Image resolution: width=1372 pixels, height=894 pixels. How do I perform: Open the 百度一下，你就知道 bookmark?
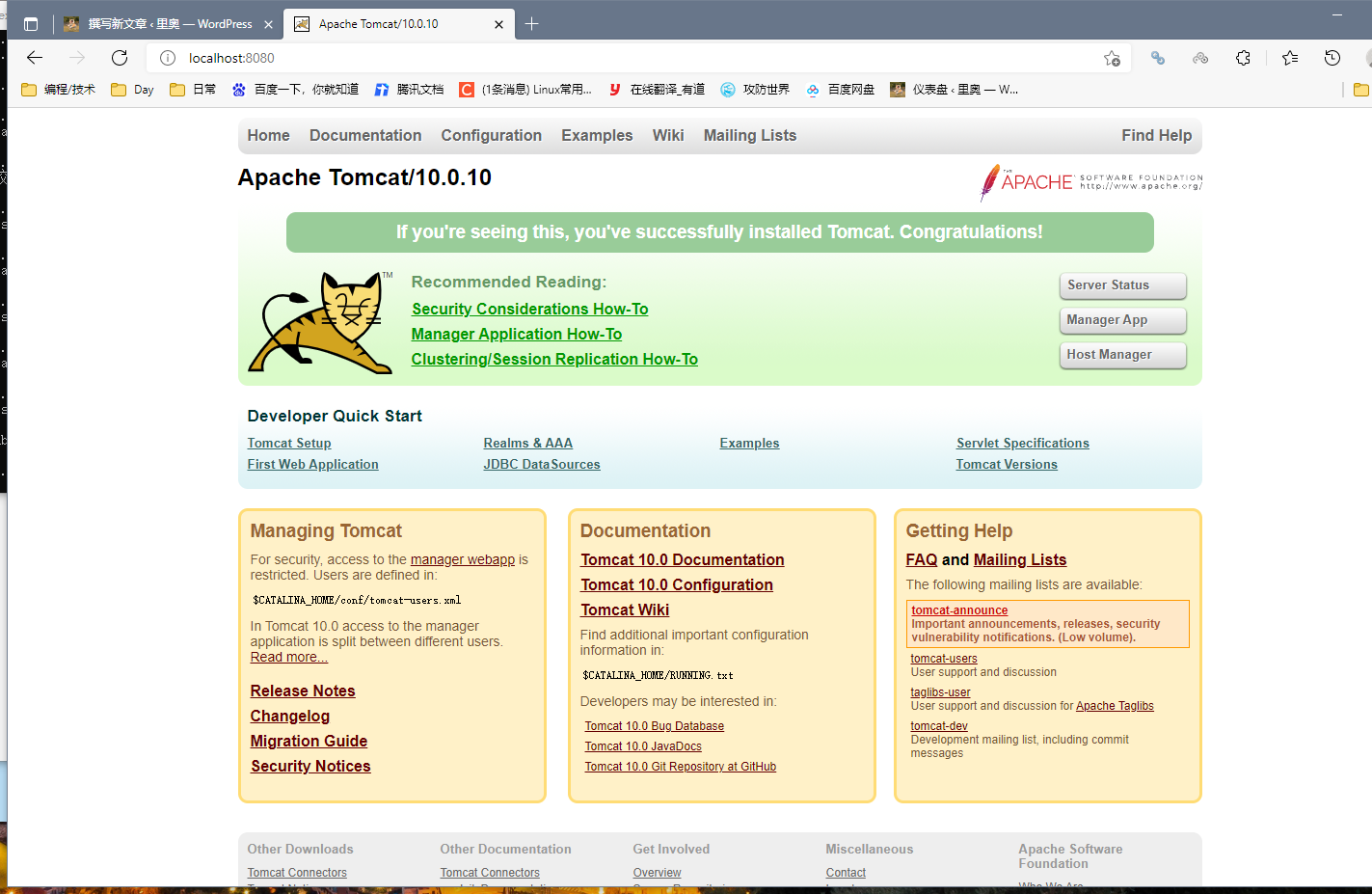pos(295,90)
